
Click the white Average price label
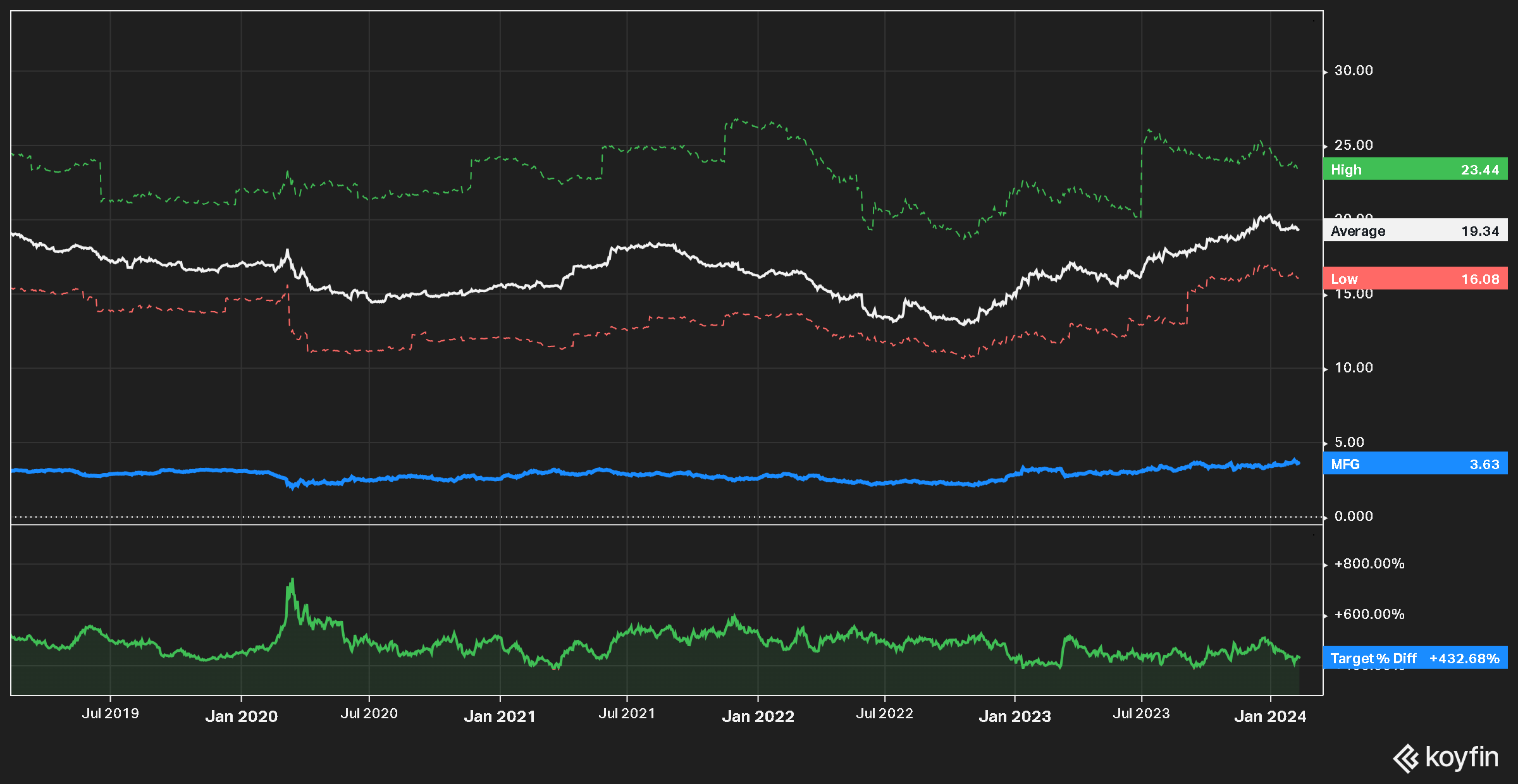coord(1415,231)
